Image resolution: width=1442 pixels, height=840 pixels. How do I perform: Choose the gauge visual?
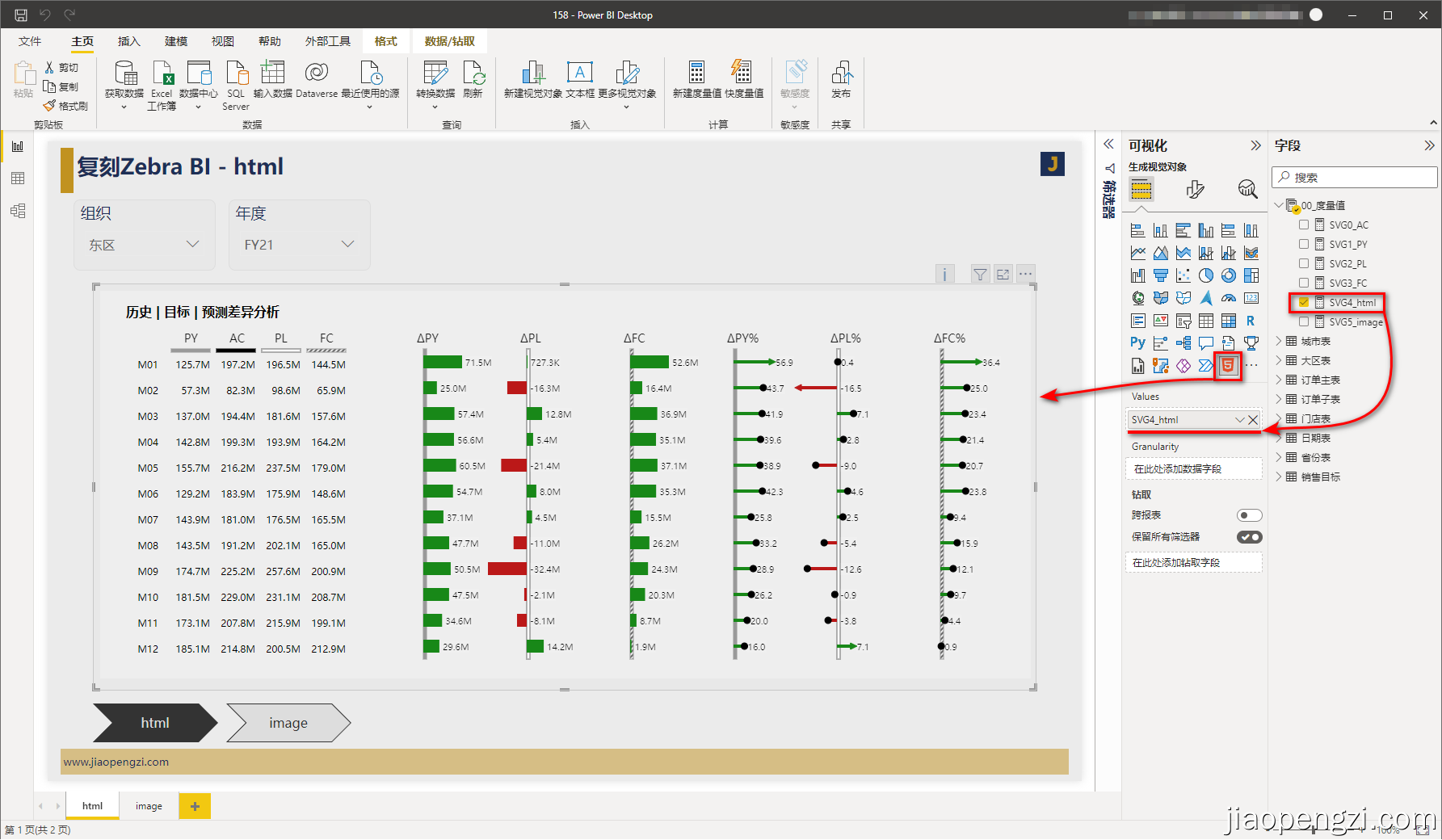coord(1228,297)
